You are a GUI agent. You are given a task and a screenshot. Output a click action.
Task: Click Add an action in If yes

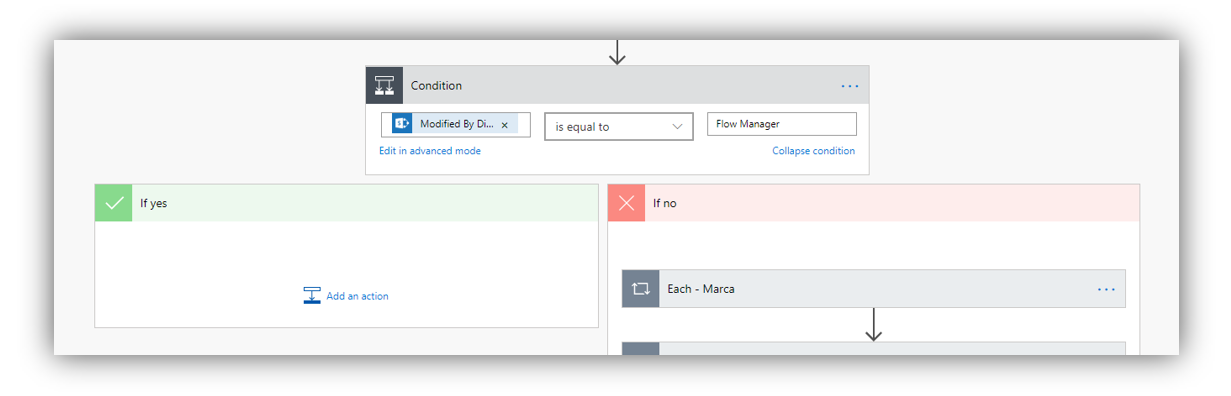tap(346, 296)
